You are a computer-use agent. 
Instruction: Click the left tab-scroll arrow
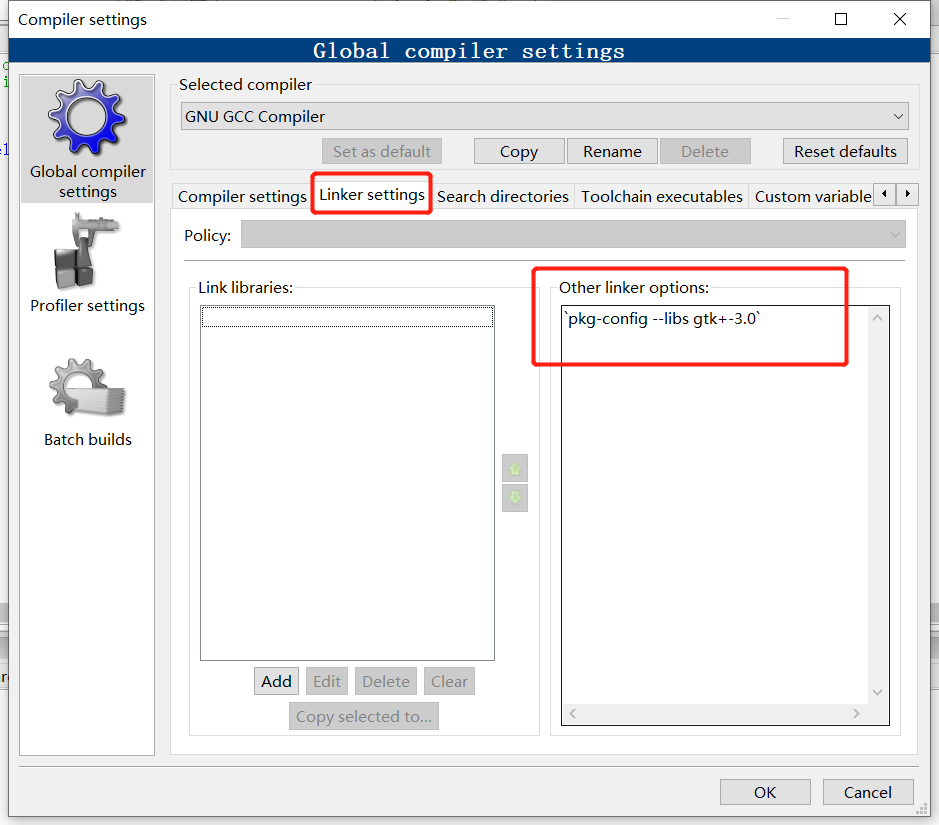(886, 194)
